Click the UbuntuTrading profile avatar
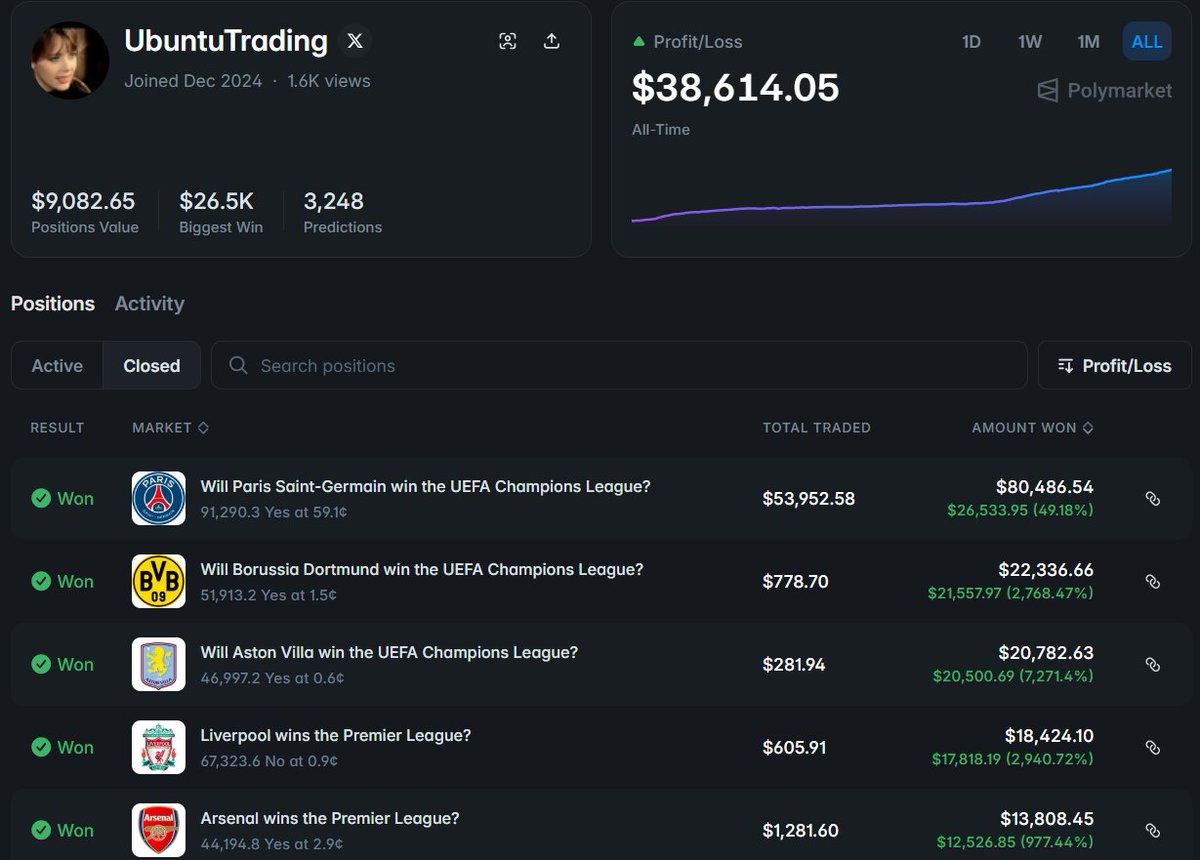Image resolution: width=1200 pixels, height=860 pixels. pos(70,60)
